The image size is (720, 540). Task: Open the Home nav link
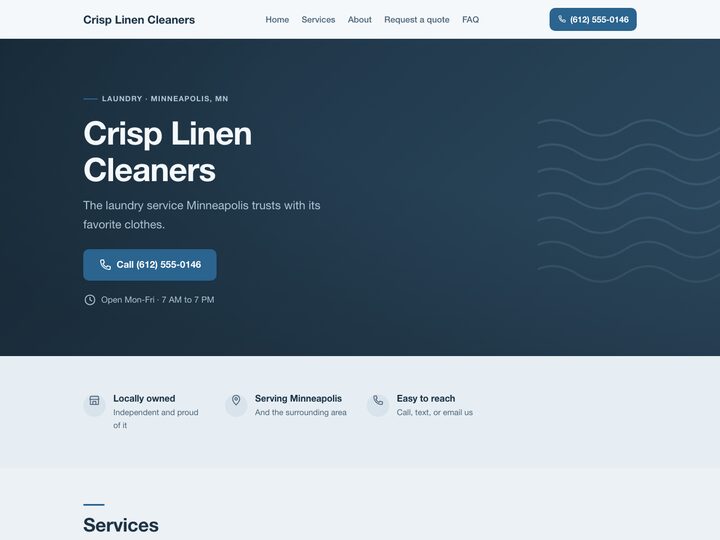(277, 20)
